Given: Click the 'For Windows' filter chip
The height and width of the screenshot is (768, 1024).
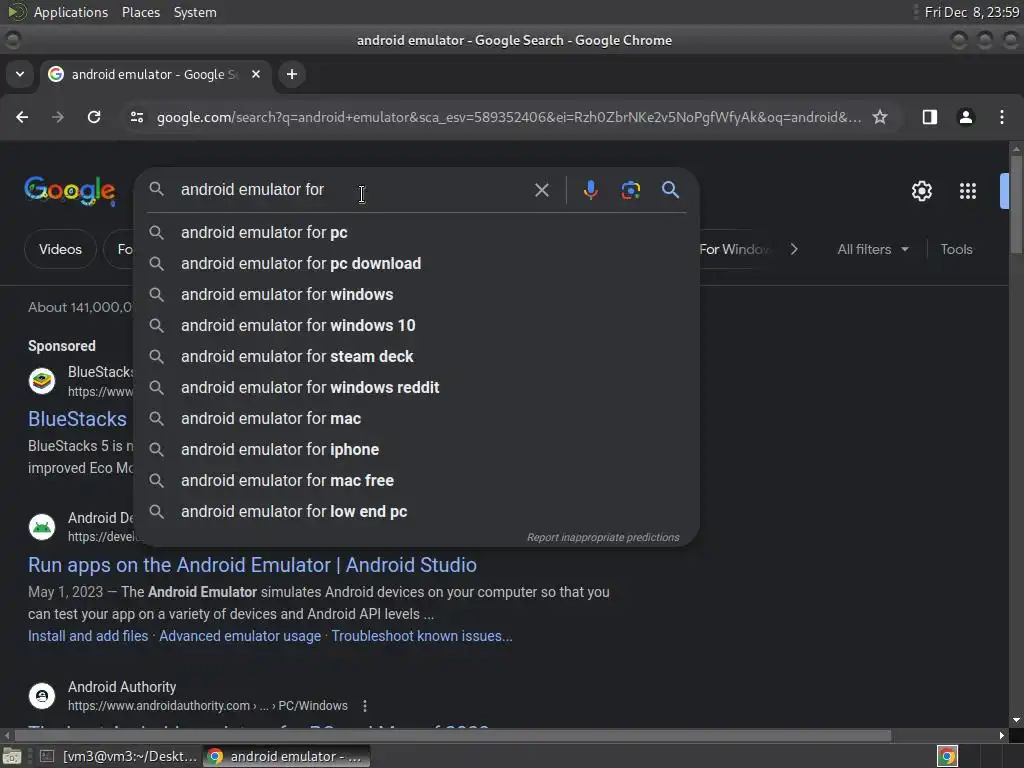Looking at the screenshot, I should pyautogui.click(x=735, y=249).
